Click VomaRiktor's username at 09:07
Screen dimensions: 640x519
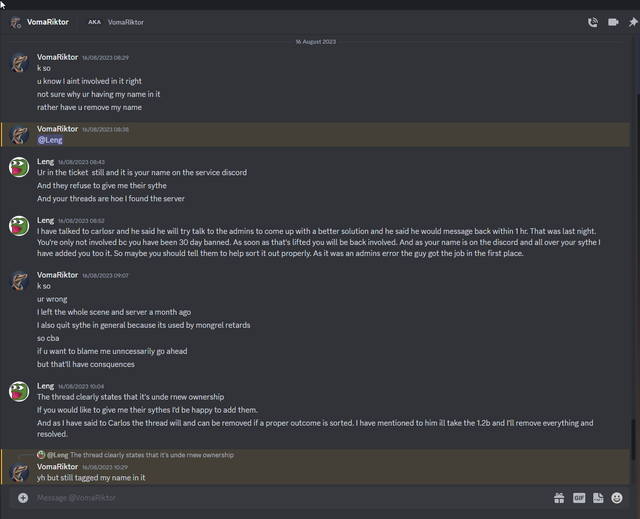tap(57, 275)
